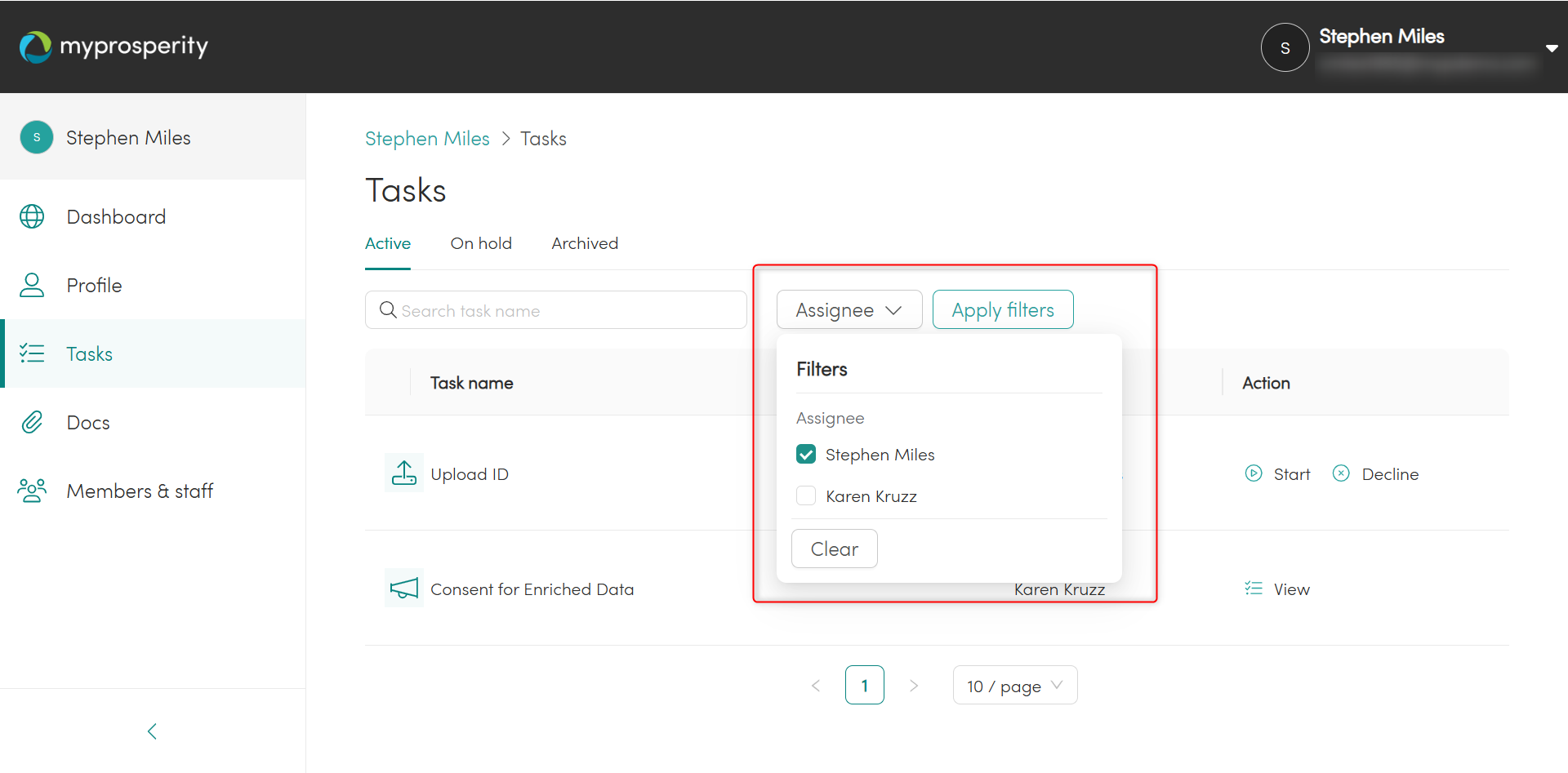This screenshot has height=773, width=1568.
Task: Decline the Upload ID task
Action: click(1376, 474)
